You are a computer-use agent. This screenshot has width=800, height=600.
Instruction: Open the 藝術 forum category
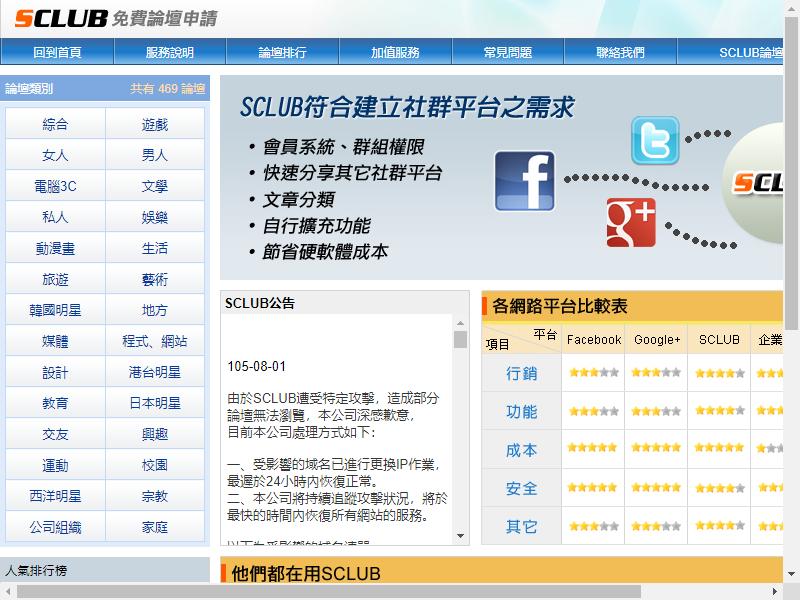(155, 279)
